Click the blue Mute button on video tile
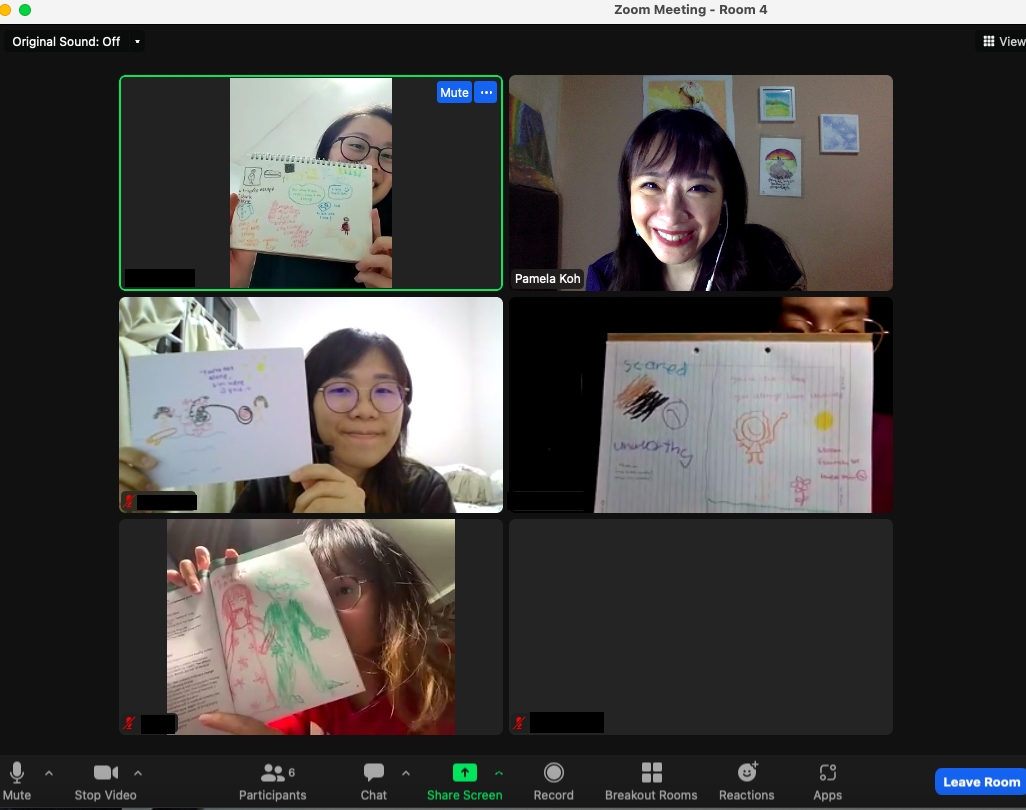 pos(454,92)
